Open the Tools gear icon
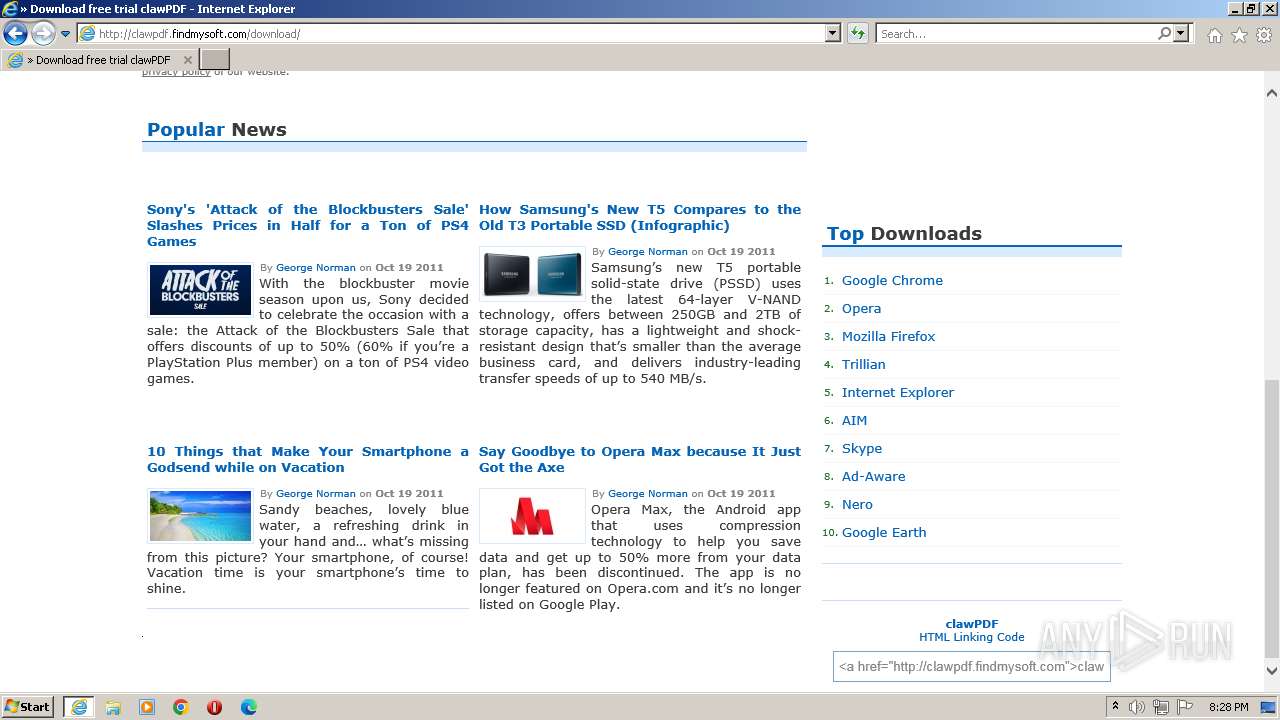1280x720 pixels. (1264, 35)
